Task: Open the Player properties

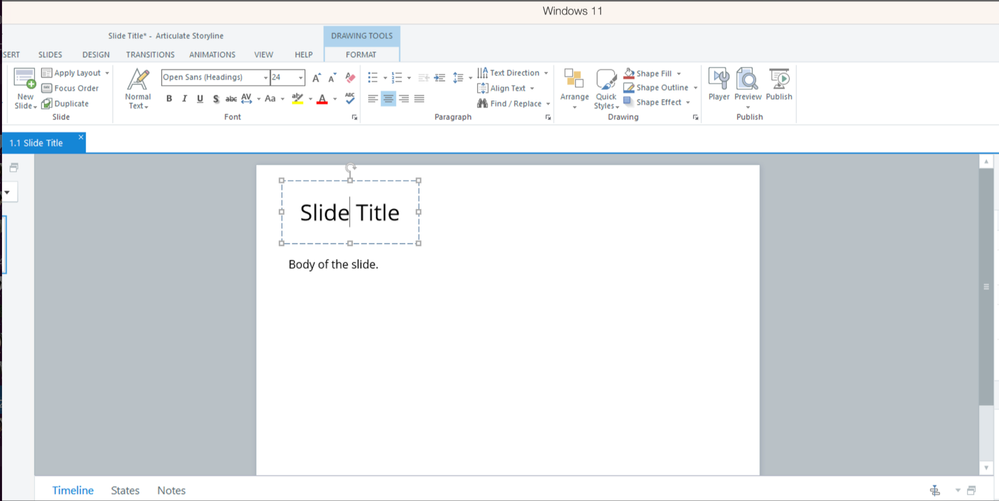Action: pyautogui.click(x=719, y=85)
